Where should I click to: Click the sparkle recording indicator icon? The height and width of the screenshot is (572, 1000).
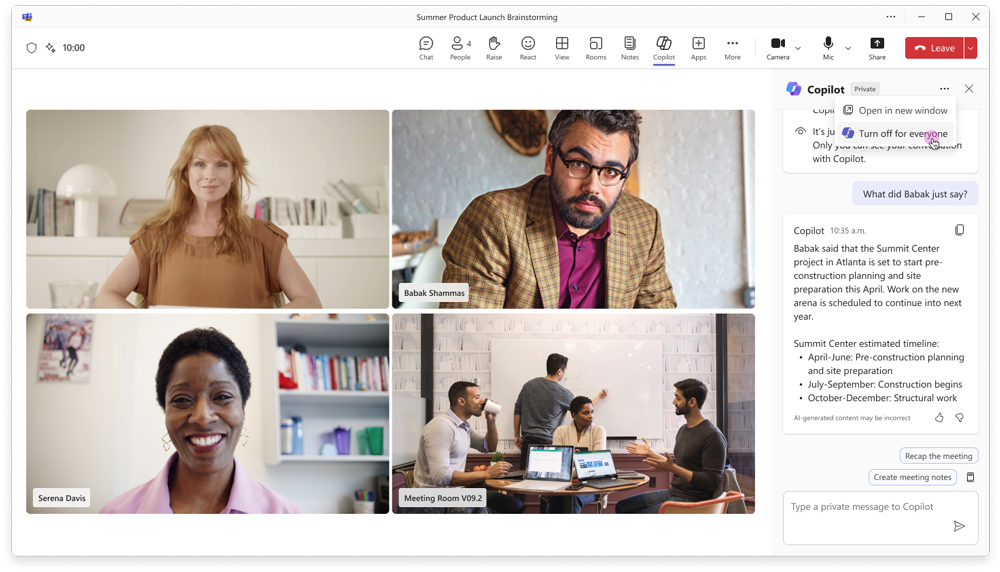coord(50,48)
